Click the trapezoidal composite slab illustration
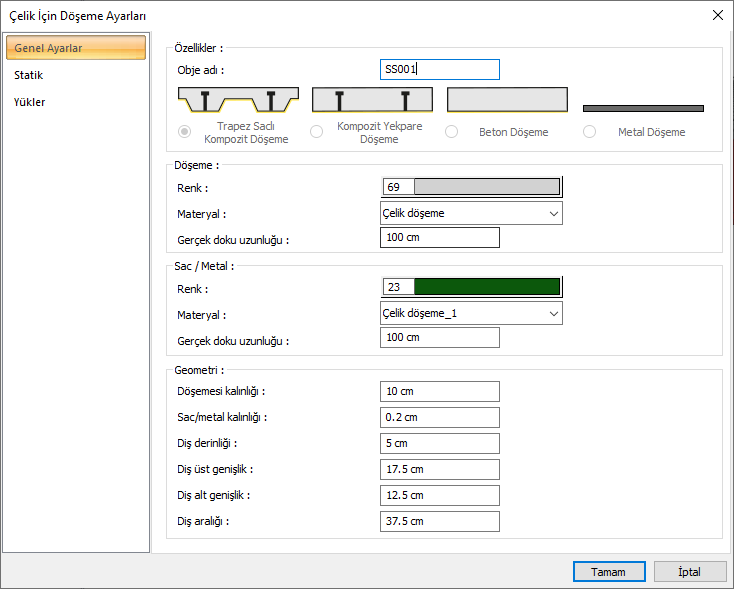This screenshot has height=589, width=734. pyautogui.click(x=238, y=100)
